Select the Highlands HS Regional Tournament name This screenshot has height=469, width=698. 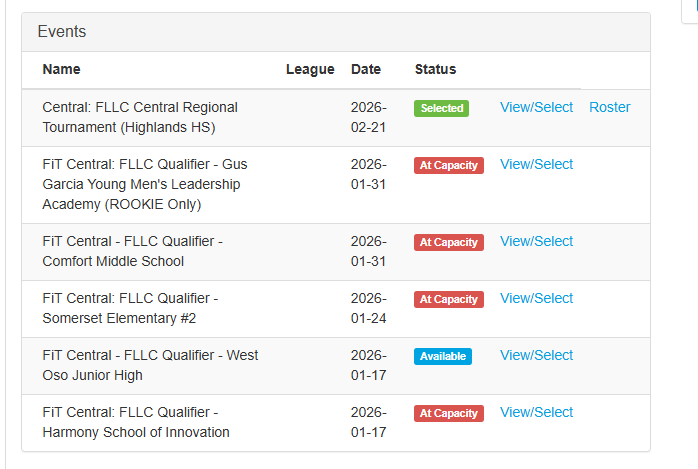[140, 117]
